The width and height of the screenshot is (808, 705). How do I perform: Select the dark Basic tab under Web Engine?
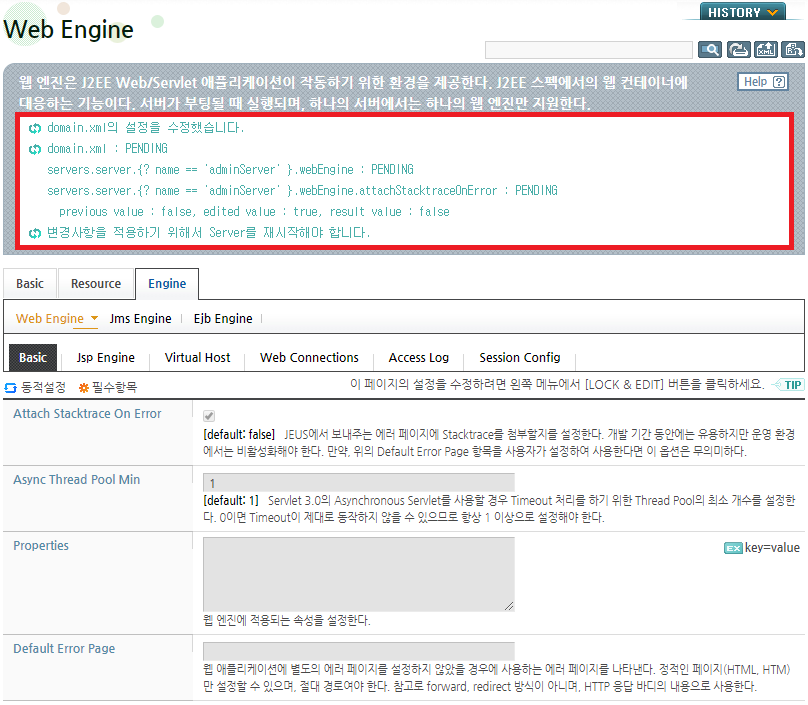click(33, 357)
